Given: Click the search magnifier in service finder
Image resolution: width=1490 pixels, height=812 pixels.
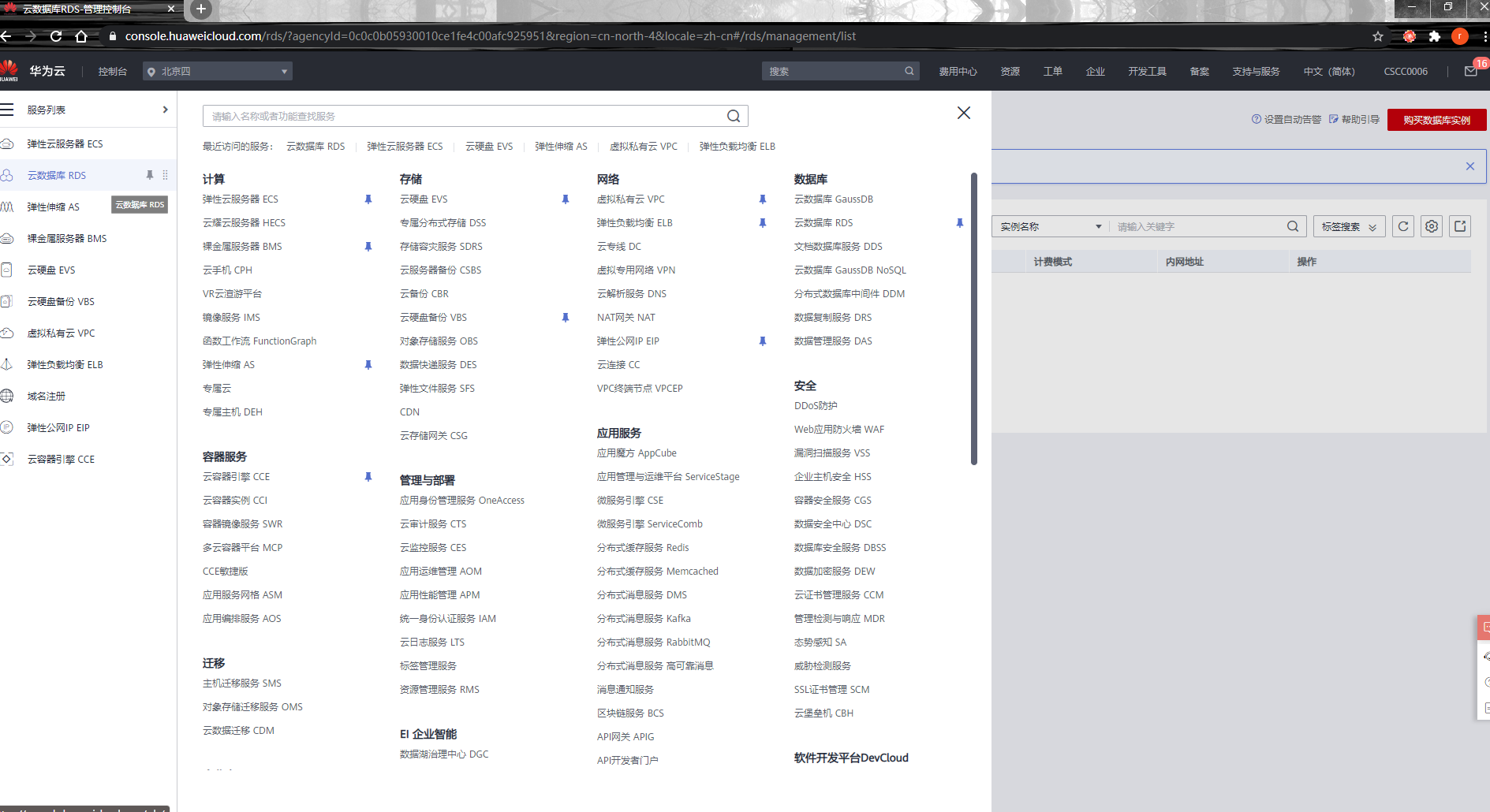Looking at the screenshot, I should [734, 116].
